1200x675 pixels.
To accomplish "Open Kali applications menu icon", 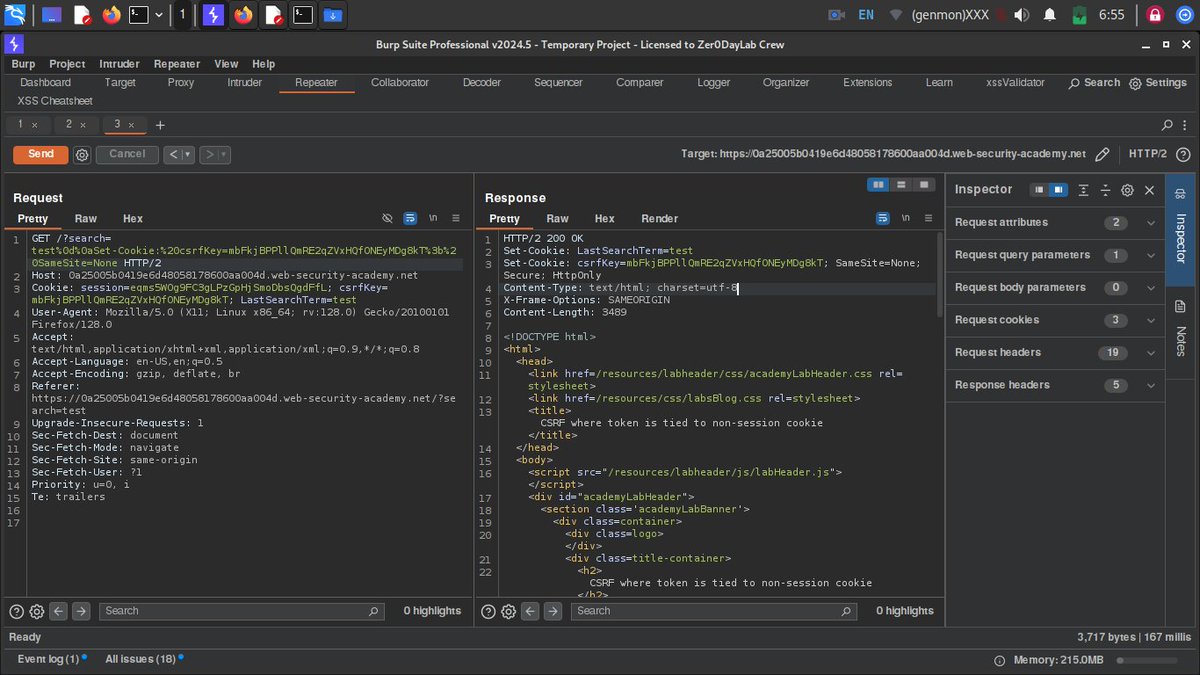I will 16,15.
